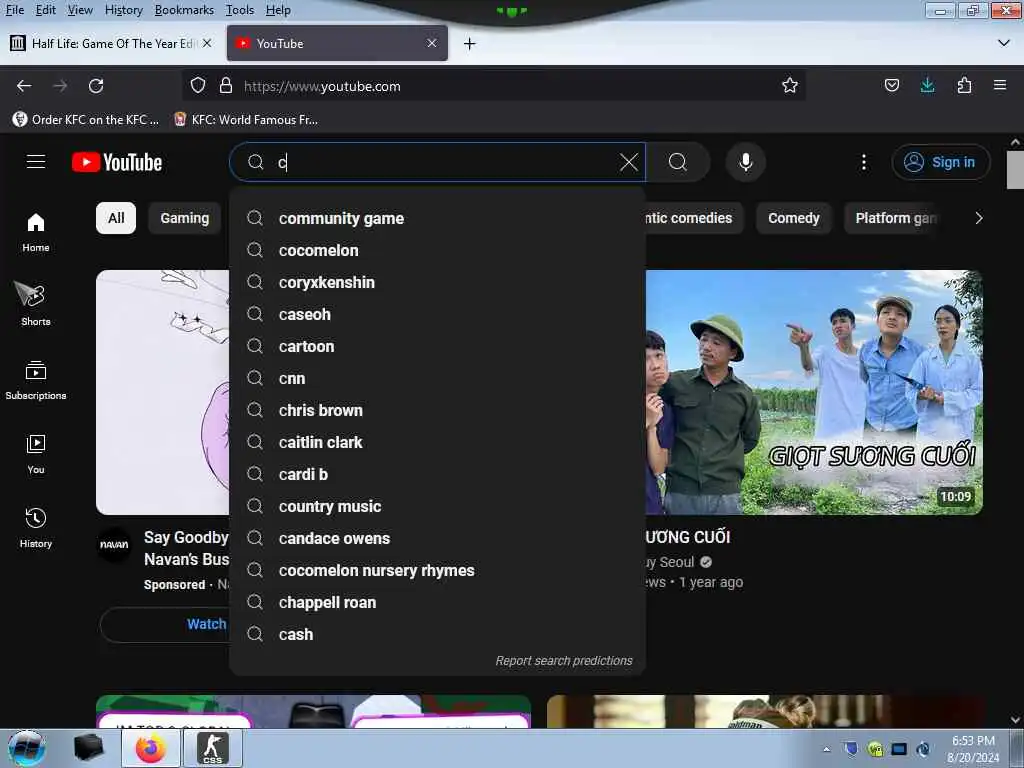Screen dimensions: 1024x768
Task: Select the Comedy filter chip
Action: [x=793, y=218]
